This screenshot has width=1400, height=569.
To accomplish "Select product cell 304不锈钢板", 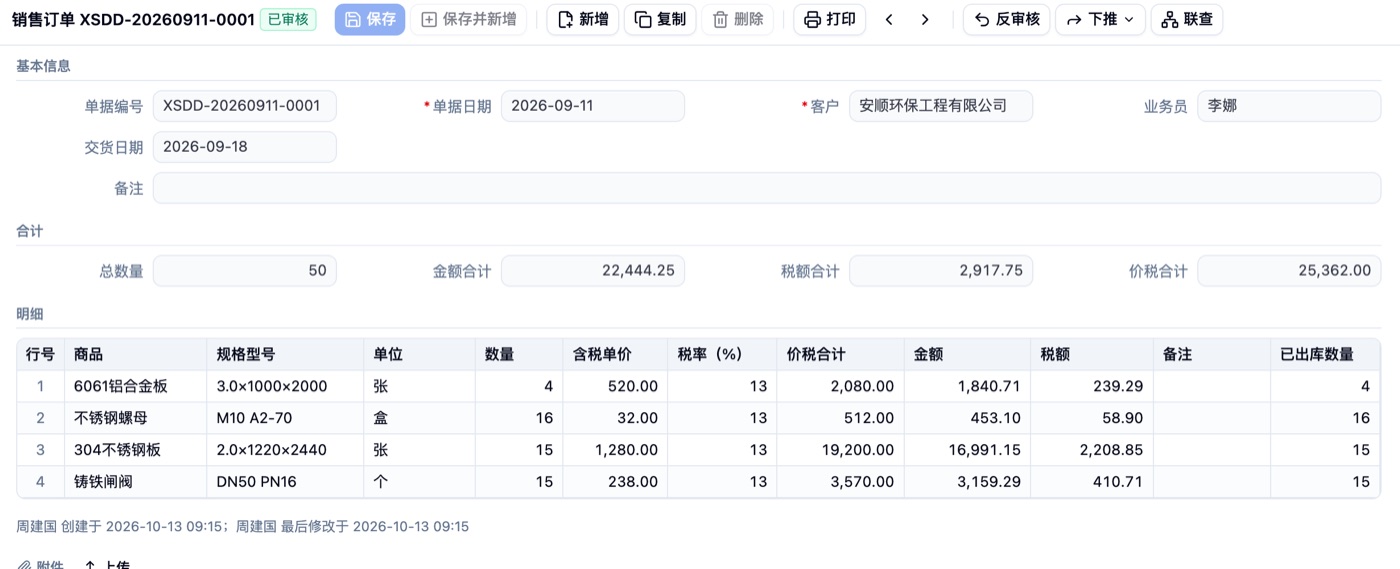I will 136,450.
